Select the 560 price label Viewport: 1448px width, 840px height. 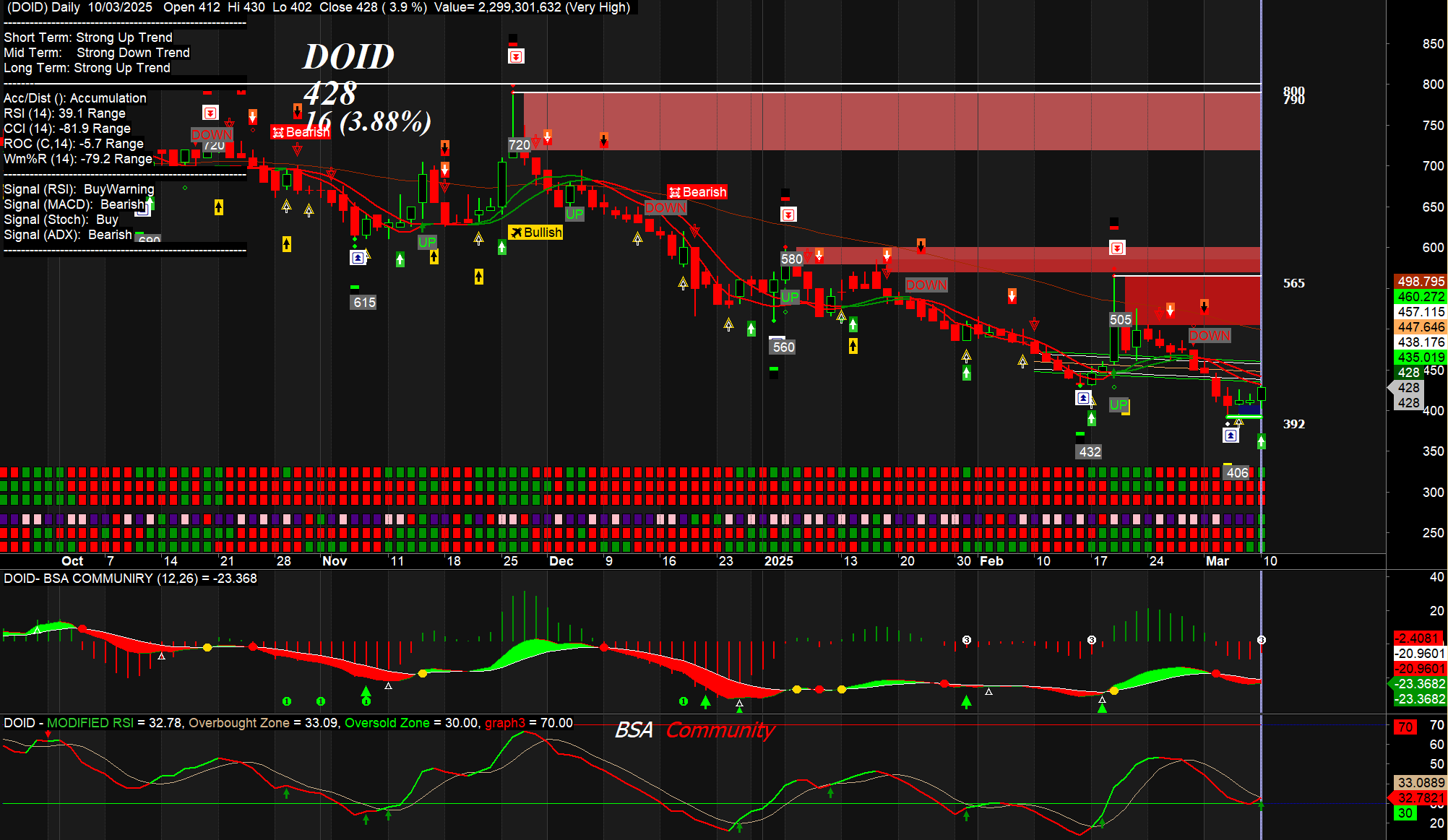pos(783,347)
